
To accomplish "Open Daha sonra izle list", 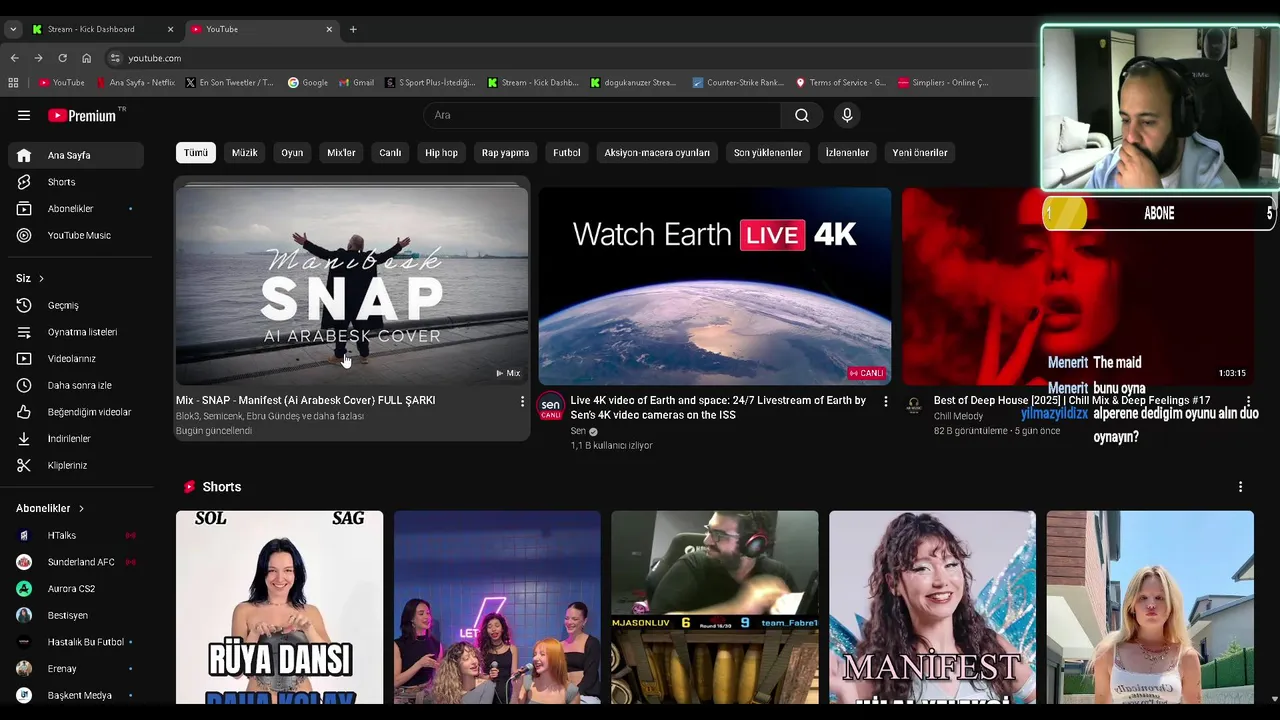I will [x=76, y=385].
